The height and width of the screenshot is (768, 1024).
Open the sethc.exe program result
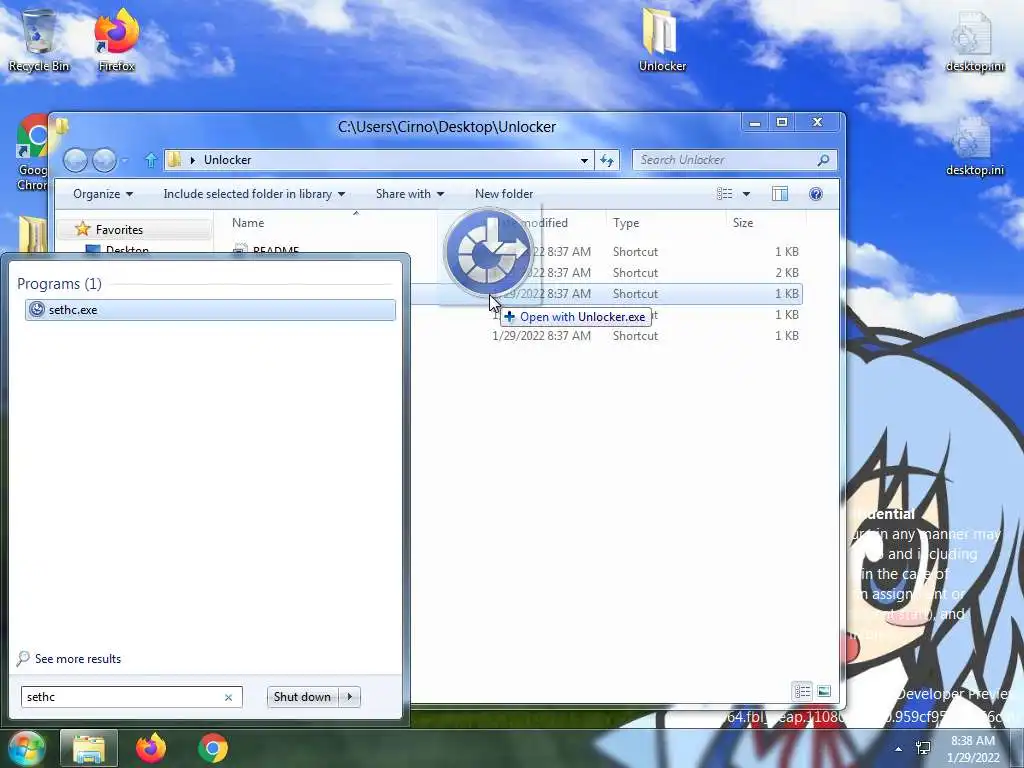210,310
